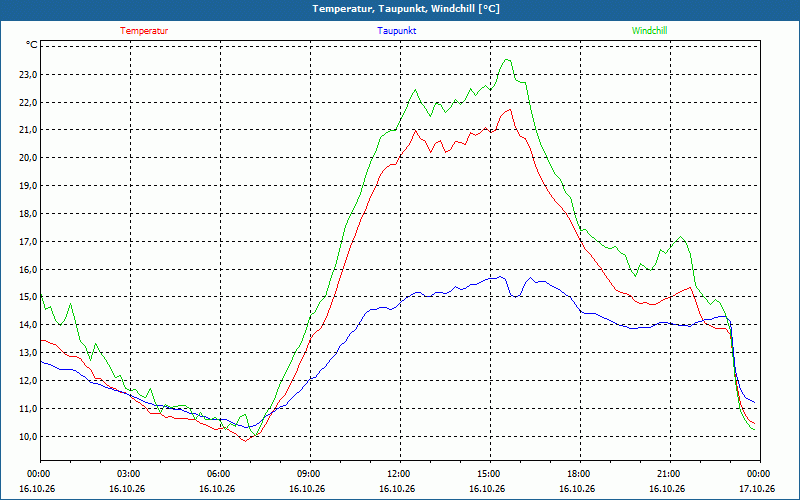Click the chart title bar text
This screenshot has width=800, height=500.
click(x=406, y=9)
